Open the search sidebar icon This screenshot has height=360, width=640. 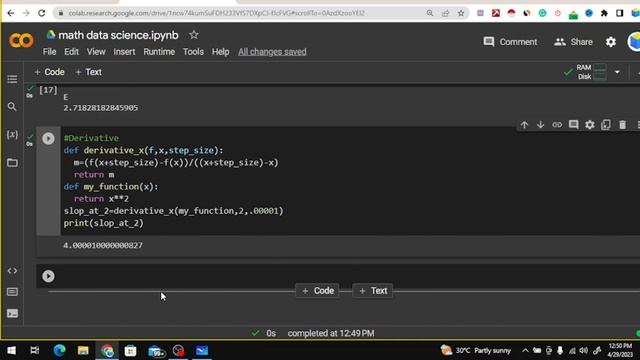(x=12, y=107)
